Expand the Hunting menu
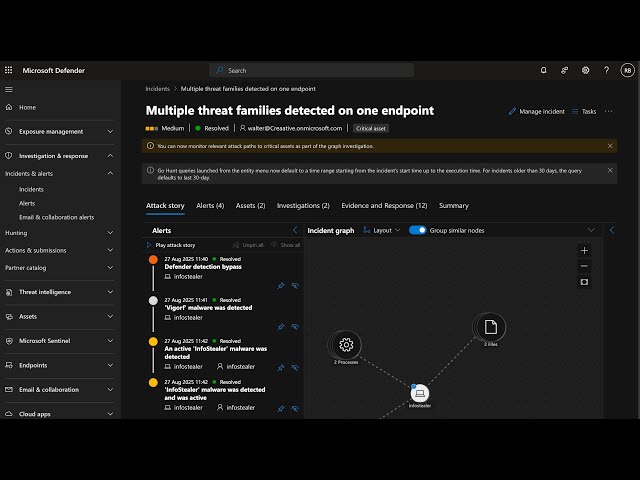Image resolution: width=640 pixels, height=480 pixels. (x=110, y=233)
